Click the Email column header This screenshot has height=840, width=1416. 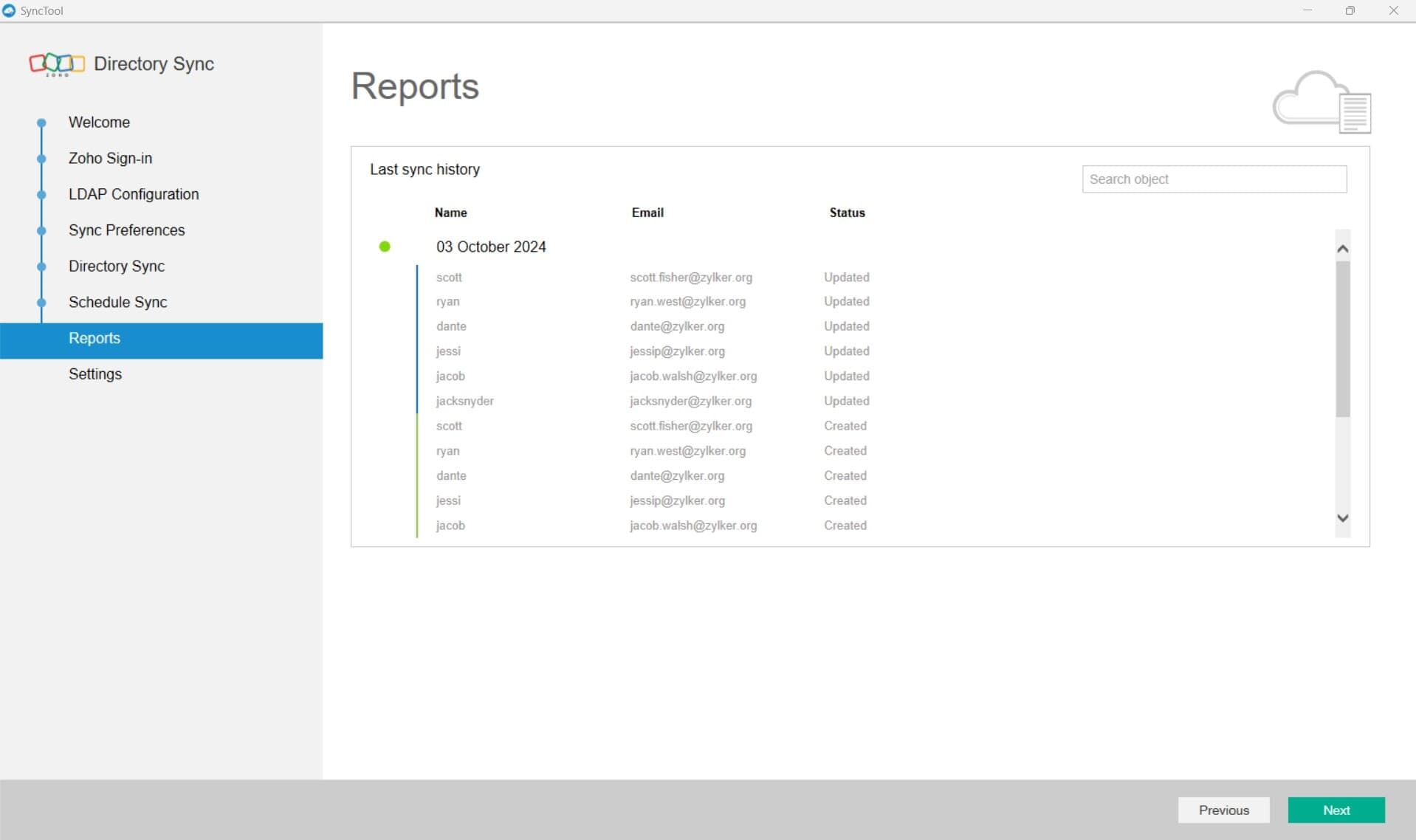(x=647, y=213)
